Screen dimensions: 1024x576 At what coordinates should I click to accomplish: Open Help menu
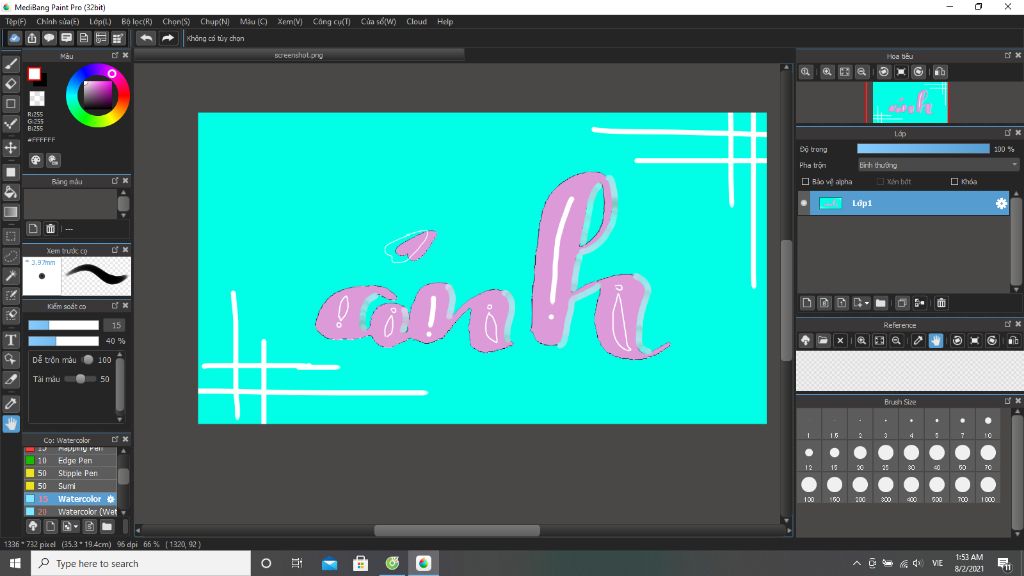click(x=445, y=22)
